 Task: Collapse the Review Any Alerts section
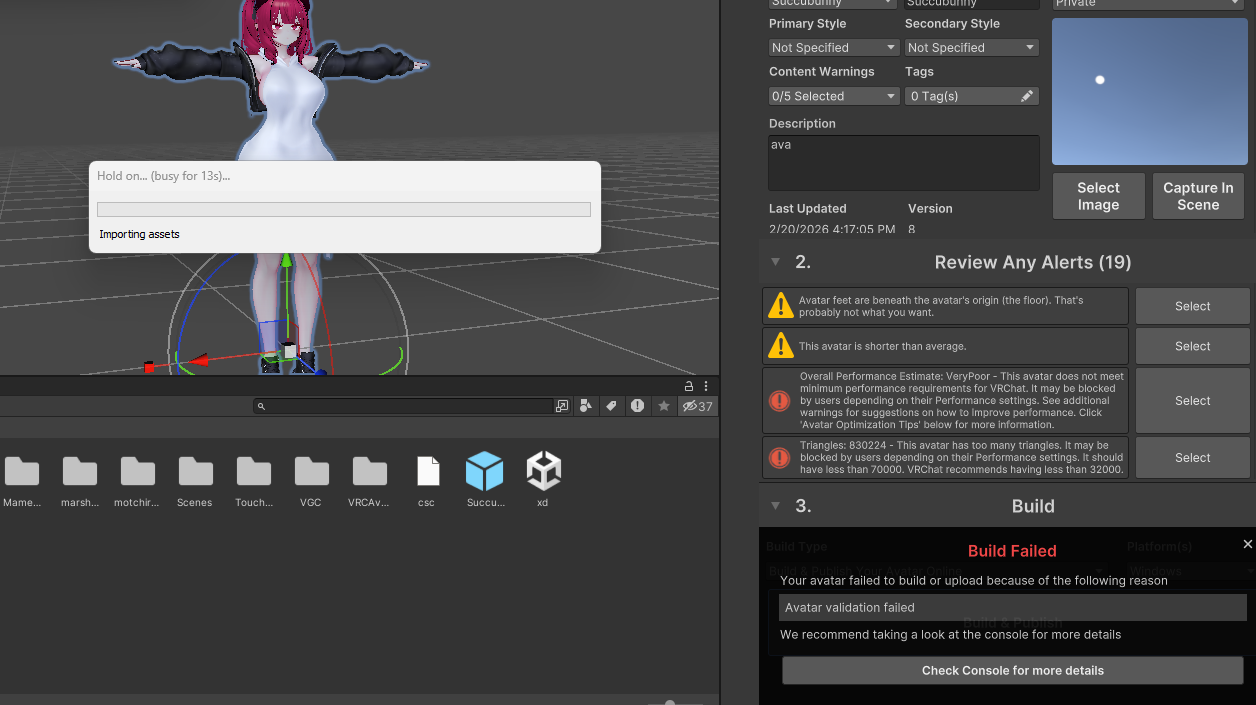(775, 262)
